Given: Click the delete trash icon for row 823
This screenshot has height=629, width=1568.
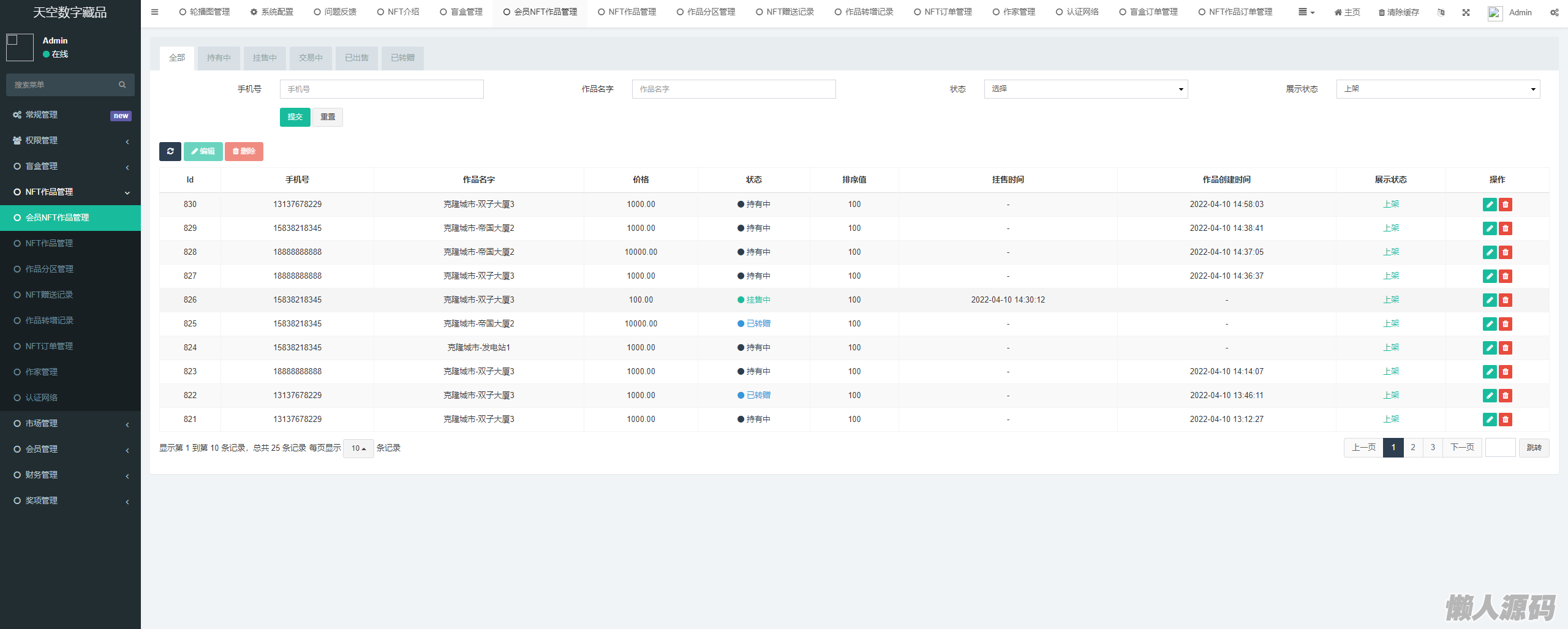Looking at the screenshot, I should [1506, 372].
